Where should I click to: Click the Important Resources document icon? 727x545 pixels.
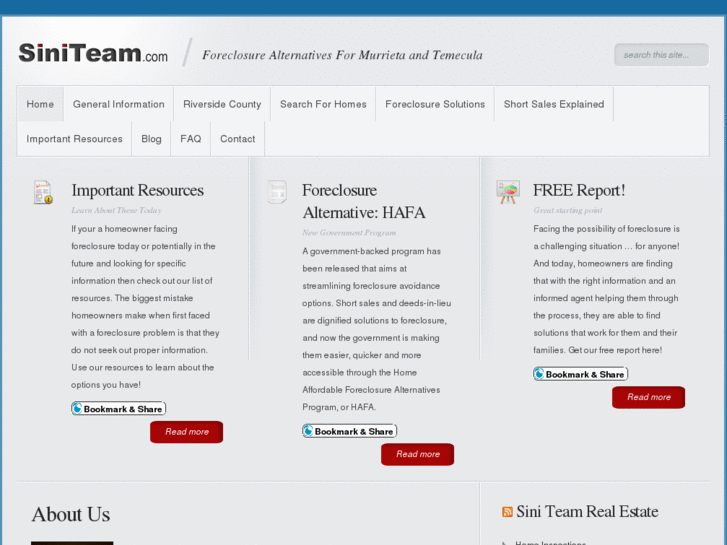pyautogui.click(x=43, y=192)
